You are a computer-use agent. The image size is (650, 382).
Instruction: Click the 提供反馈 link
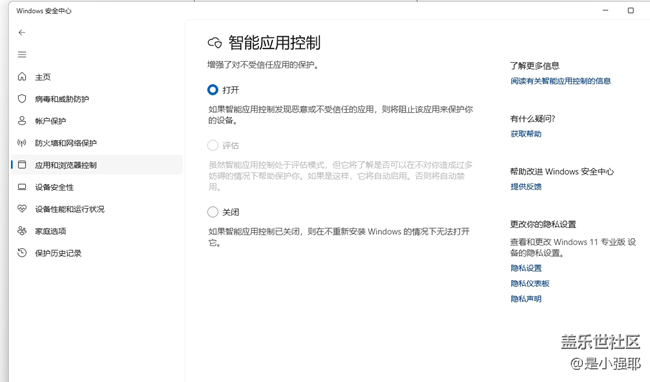pos(526,186)
